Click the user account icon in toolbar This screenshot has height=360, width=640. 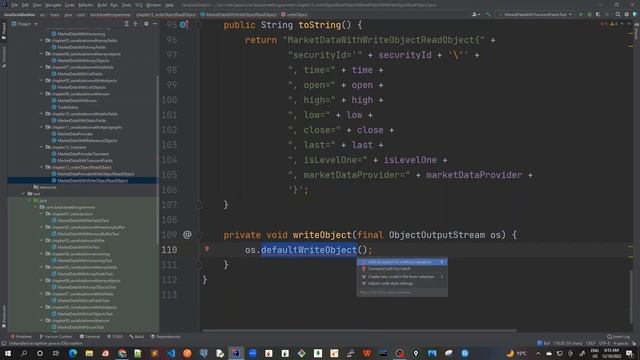pos(475,14)
